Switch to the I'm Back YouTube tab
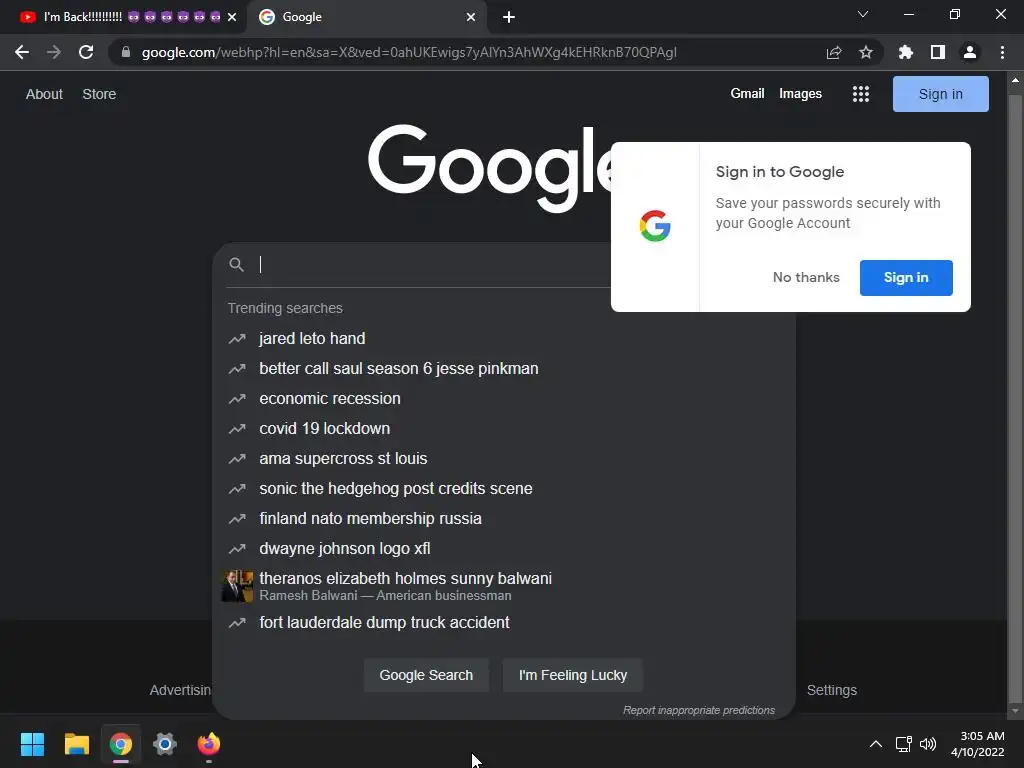The width and height of the screenshot is (1024, 768). (121, 17)
